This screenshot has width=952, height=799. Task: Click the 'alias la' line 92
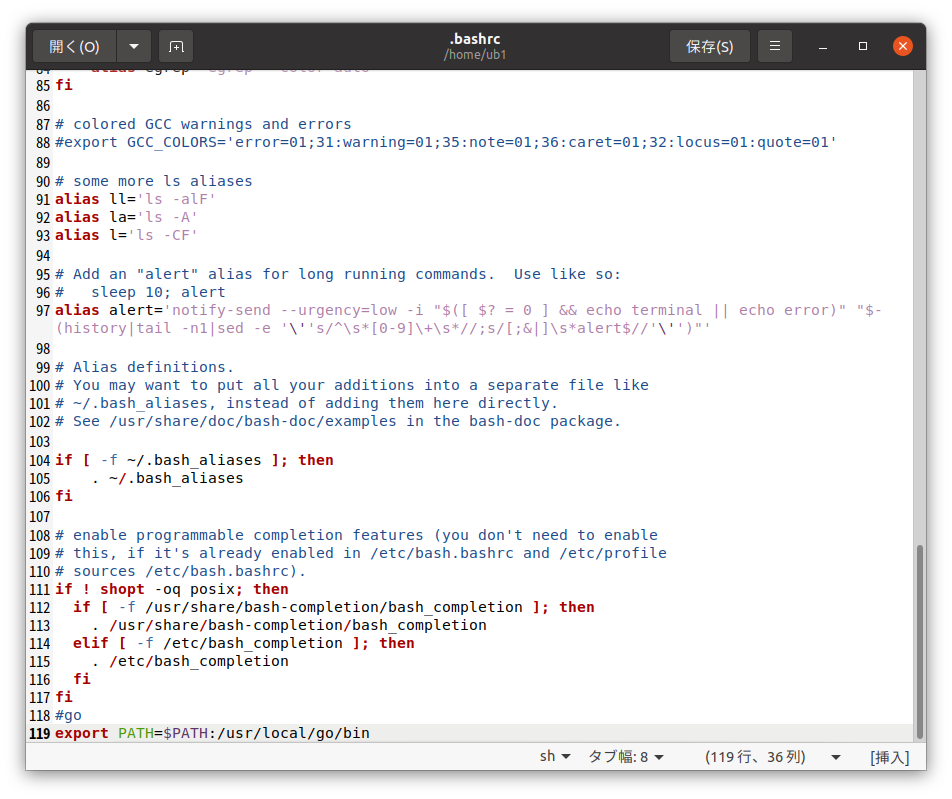pyautogui.click(x=126, y=217)
